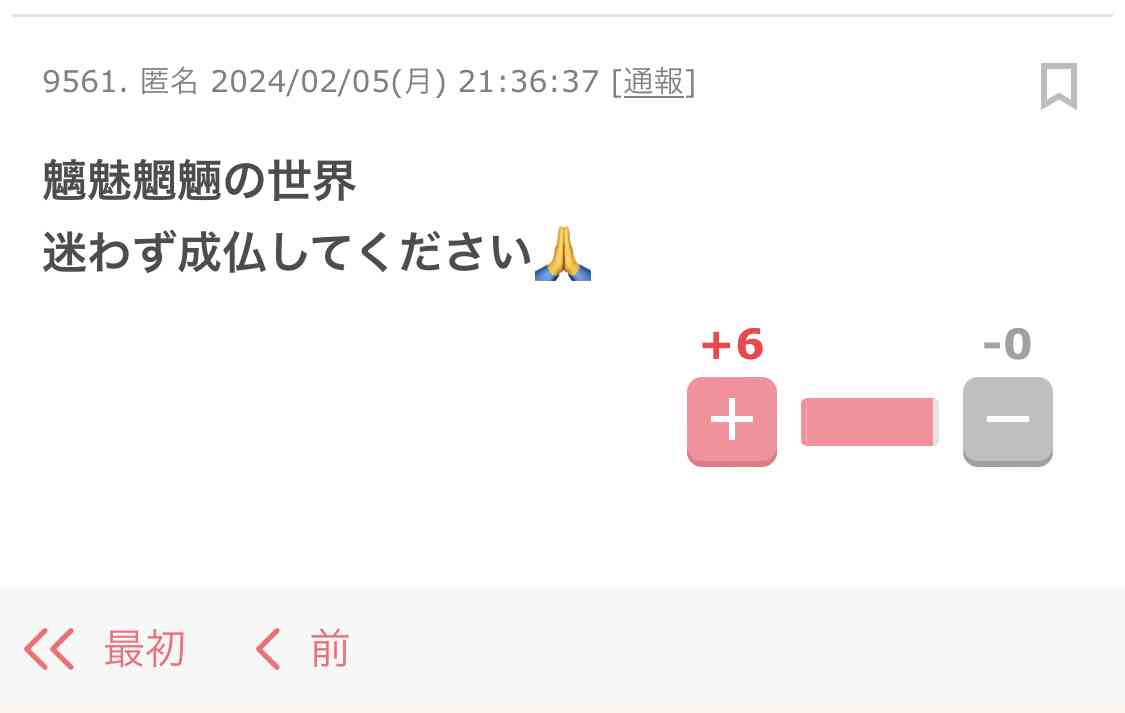Click the pink plus vote button
Image resolution: width=1125 pixels, height=713 pixels.
(x=732, y=421)
